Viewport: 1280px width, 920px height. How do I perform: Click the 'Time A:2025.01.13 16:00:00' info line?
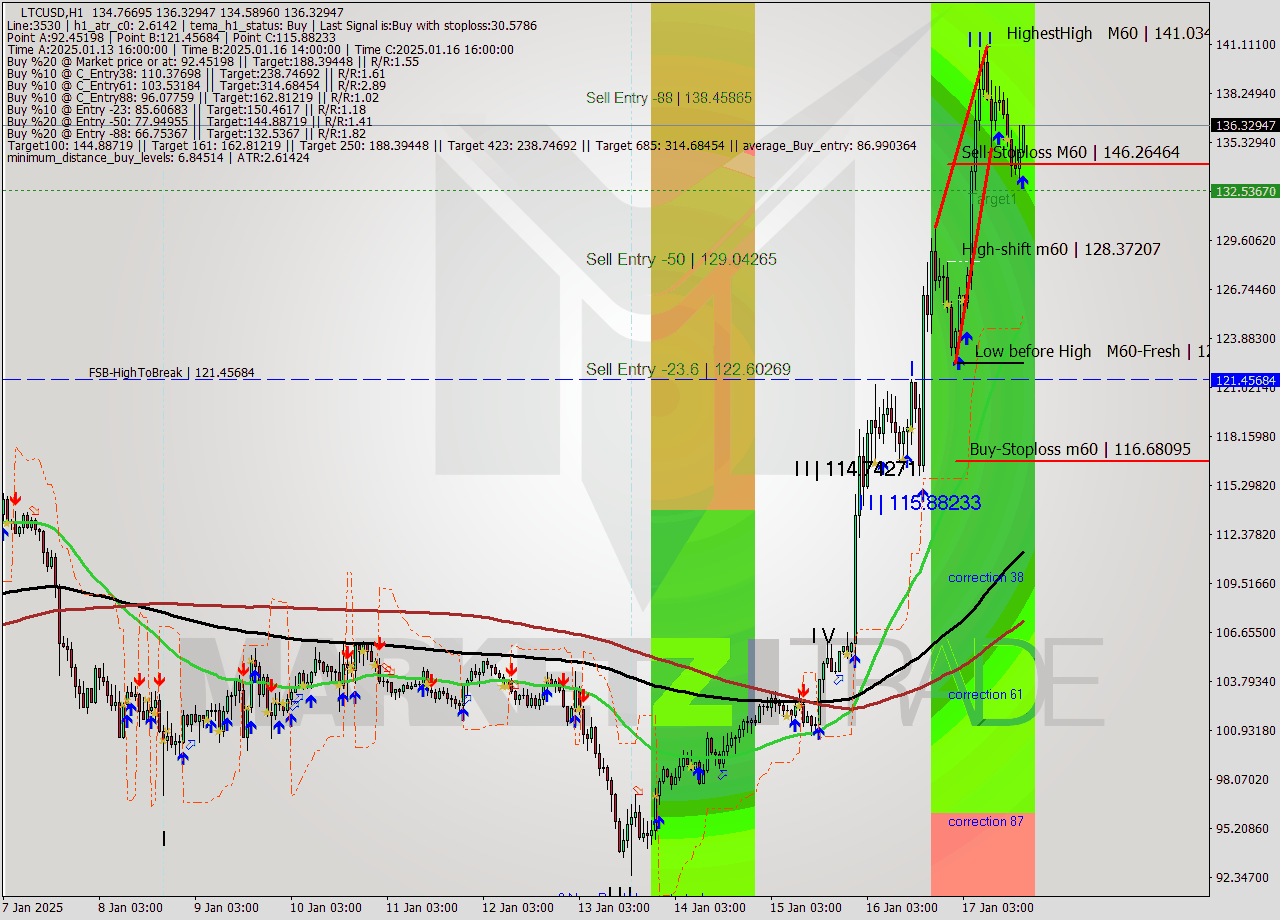(260, 49)
